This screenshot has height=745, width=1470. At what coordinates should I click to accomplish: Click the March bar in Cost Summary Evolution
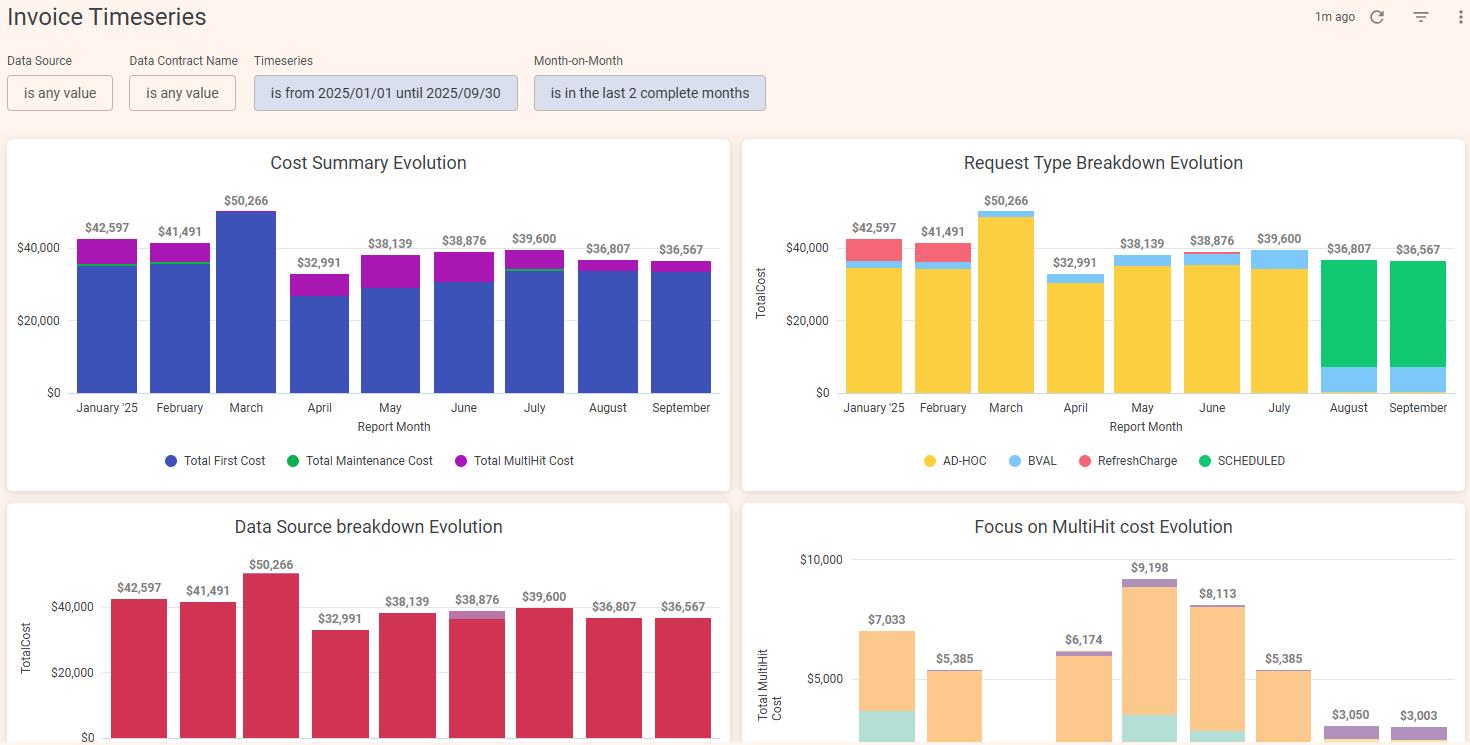pyautogui.click(x=246, y=300)
